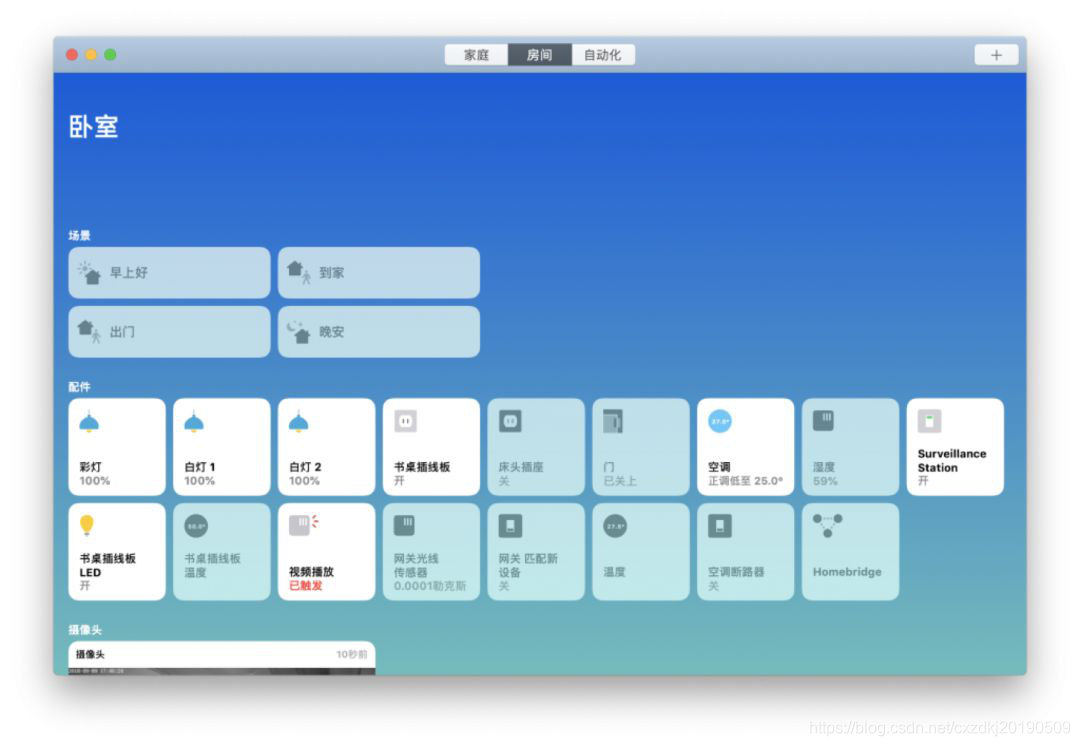The height and width of the screenshot is (746, 1080).
Task: Toggle the 书桌插线板 power strip off
Action: (430, 446)
